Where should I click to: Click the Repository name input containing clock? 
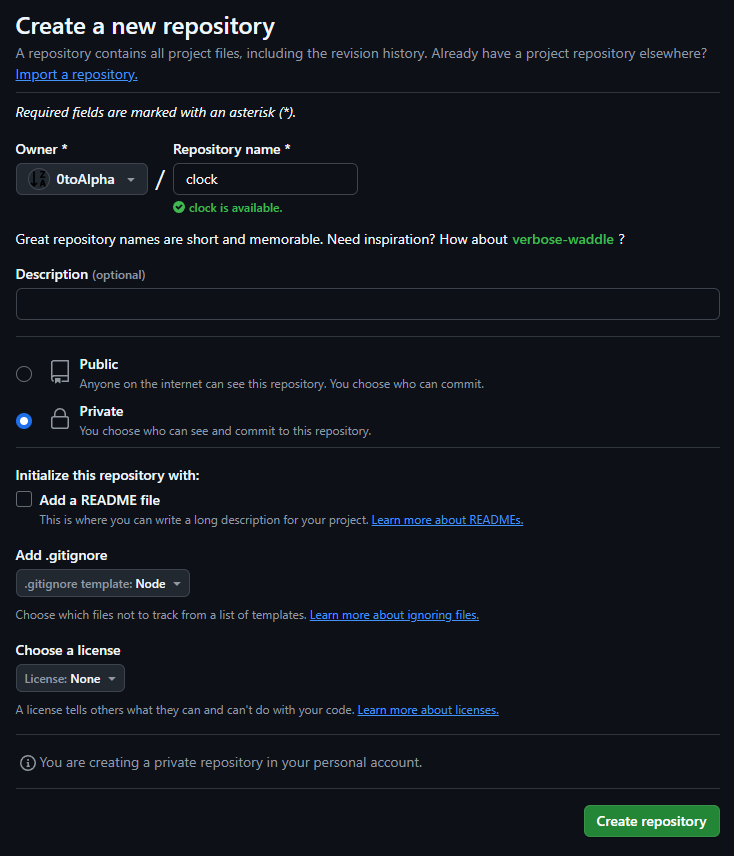(x=265, y=178)
